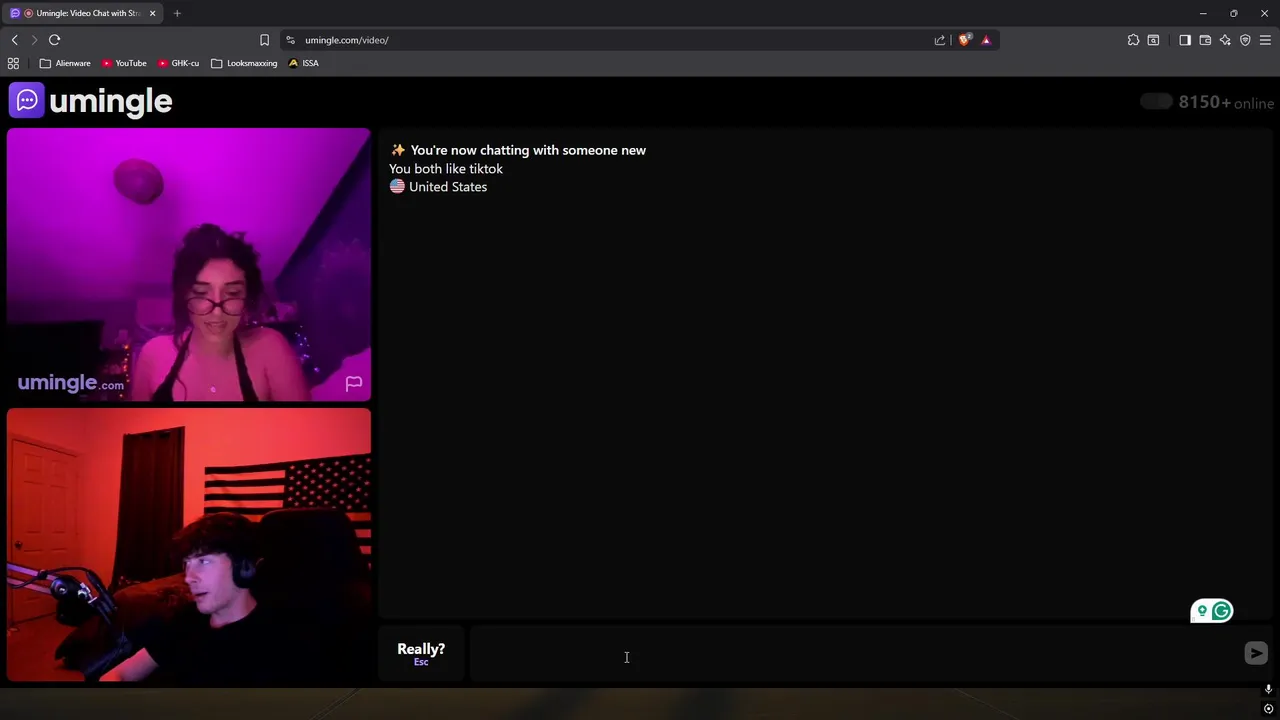Click the "United States" country text

[448, 187]
